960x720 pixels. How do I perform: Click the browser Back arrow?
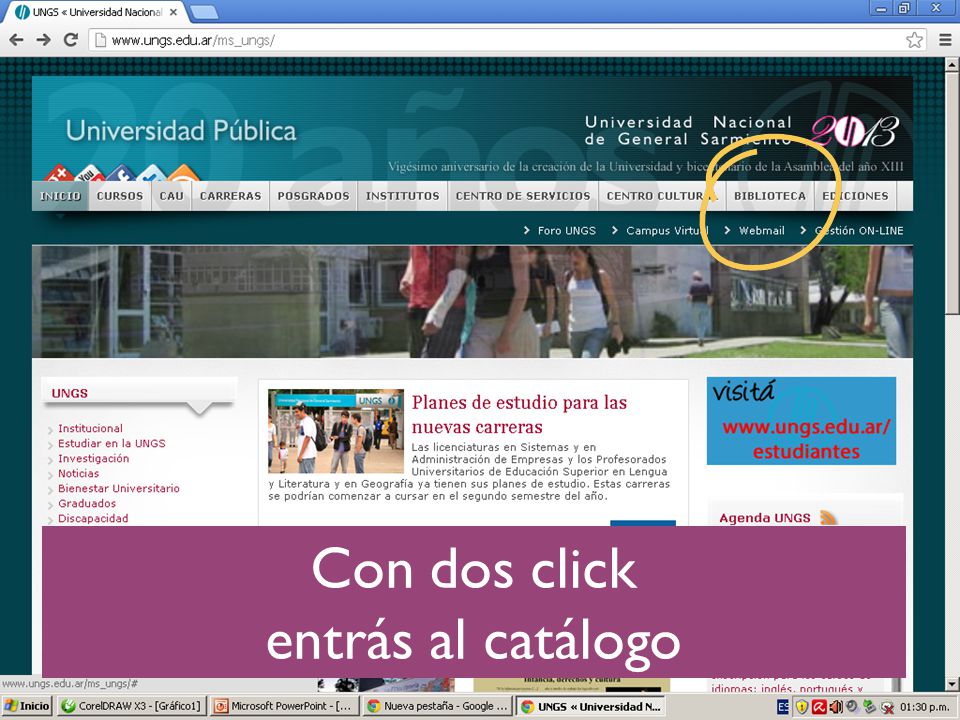pyautogui.click(x=17, y=40)
